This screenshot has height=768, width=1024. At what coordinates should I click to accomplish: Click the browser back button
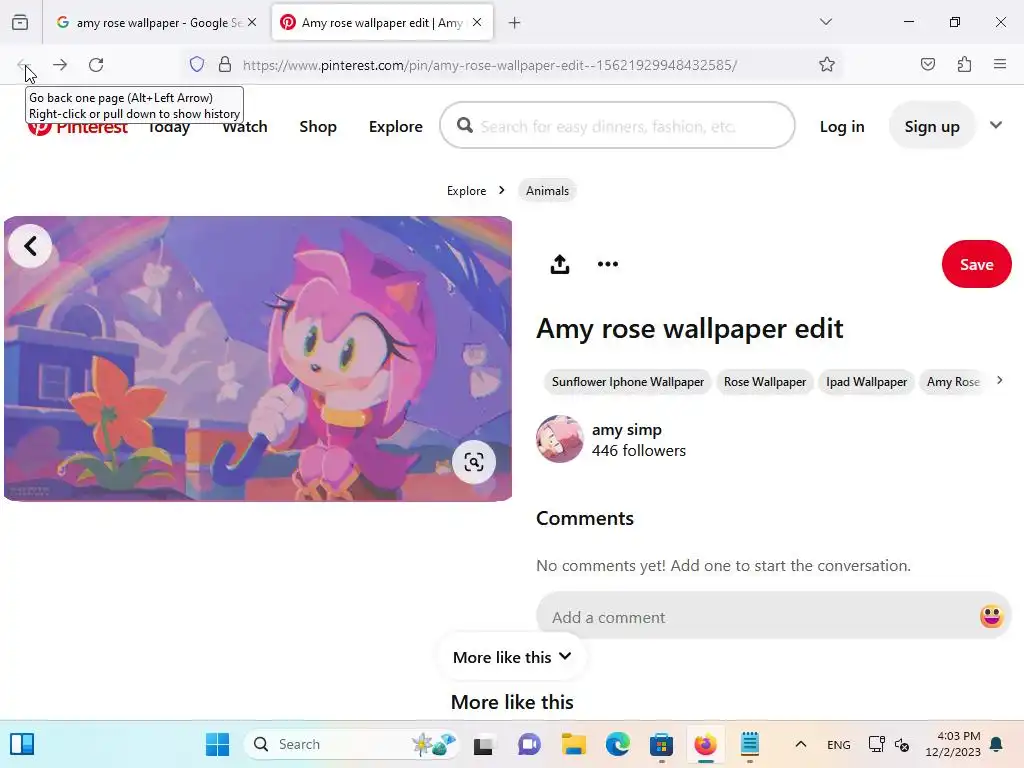tap(24, 65)
